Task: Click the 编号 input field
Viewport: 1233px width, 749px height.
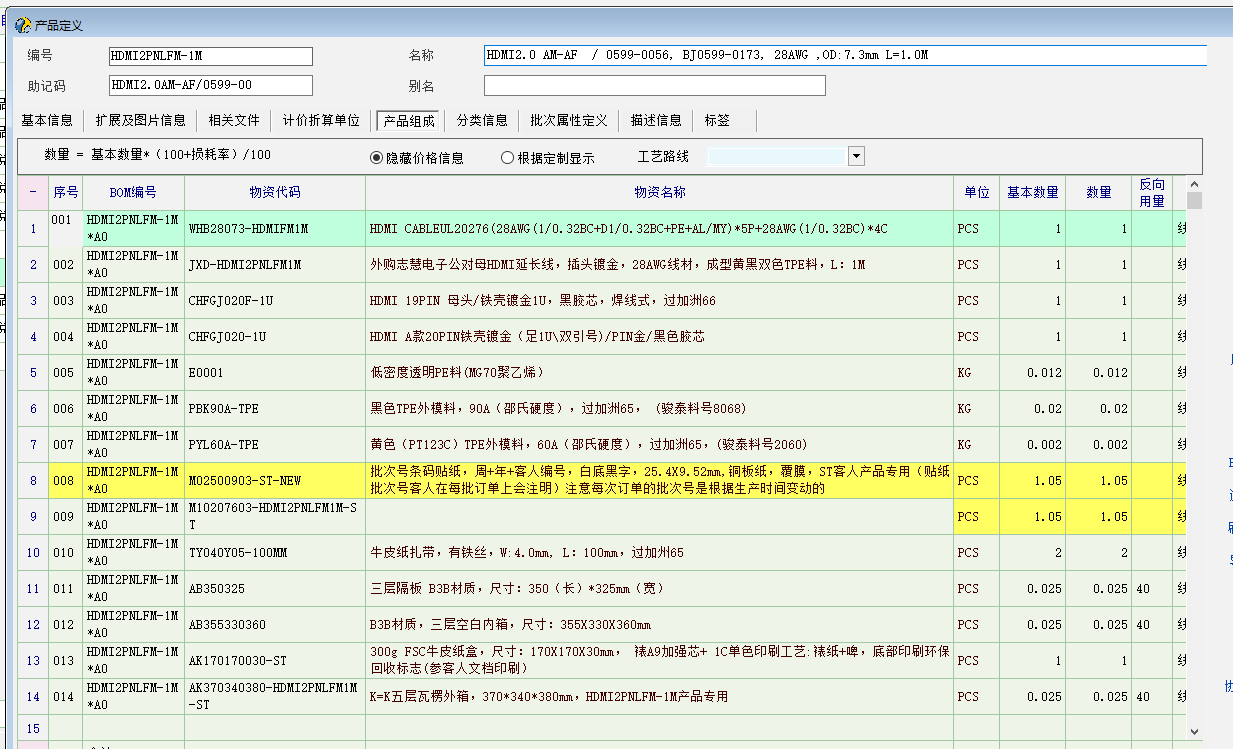Action: click(210, 56)
